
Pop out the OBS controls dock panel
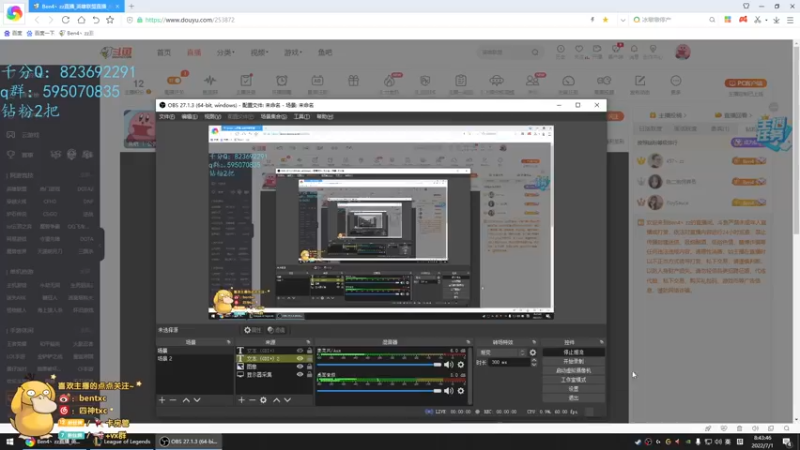tap(602, 342)
